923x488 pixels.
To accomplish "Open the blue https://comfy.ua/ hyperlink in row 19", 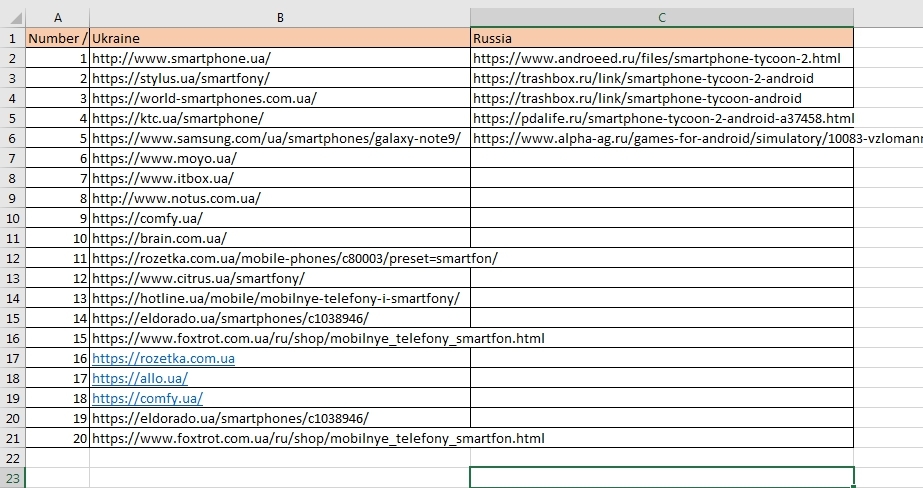I will tap(147, 399).
